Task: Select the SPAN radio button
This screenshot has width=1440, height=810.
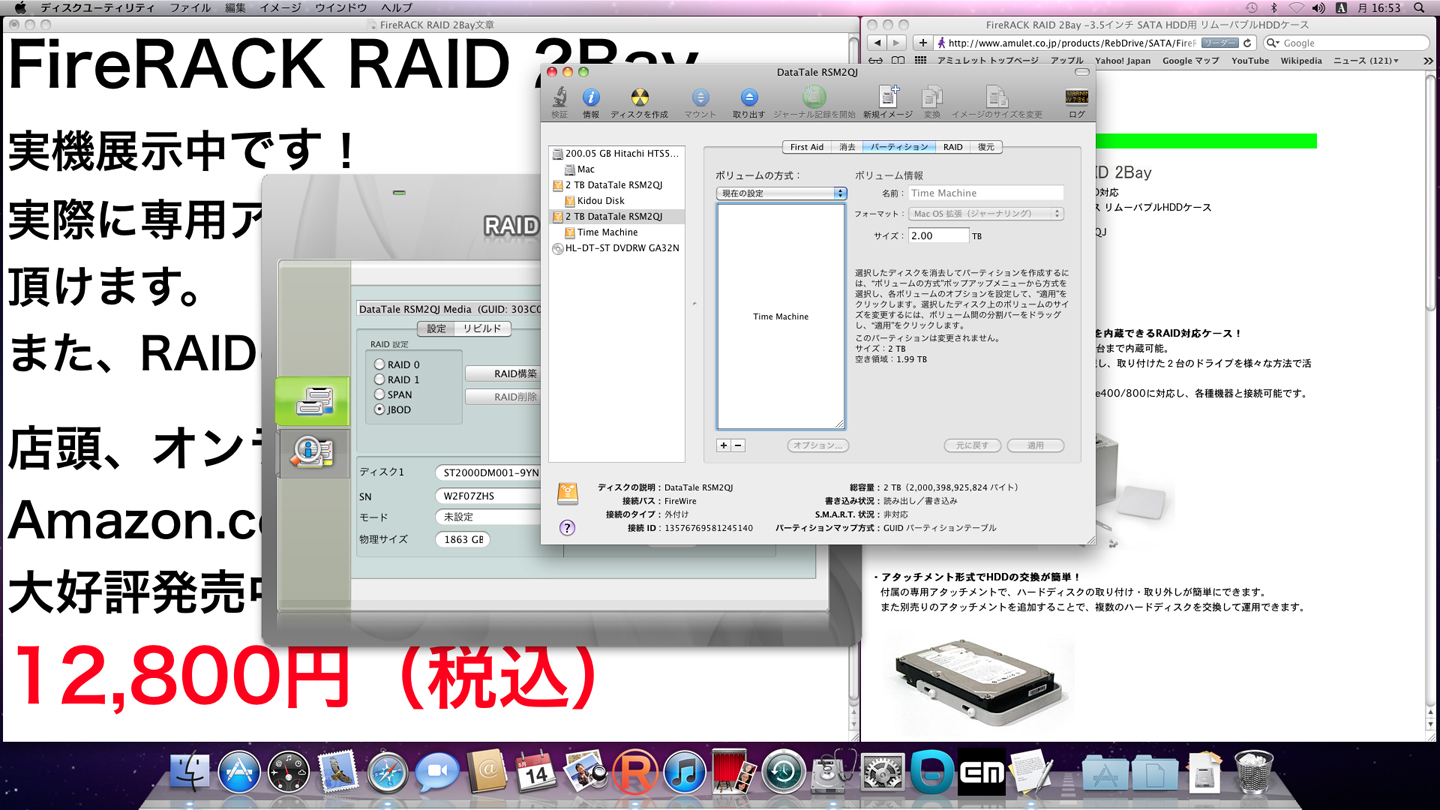Action: pos(379,395)
